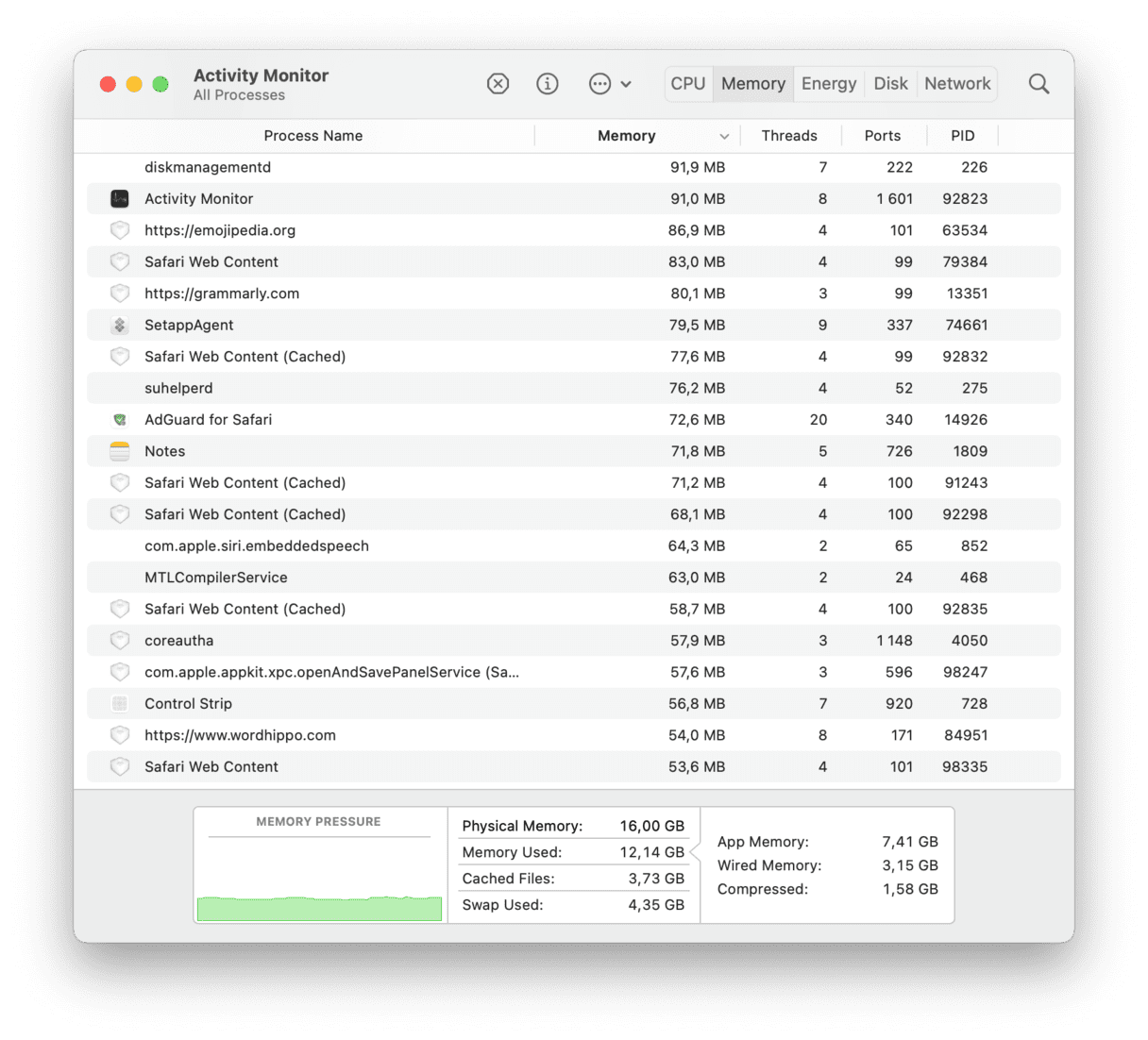Click the ellipsis more actions icon
The width and height of the screenshot is (1148, 1040).
599,84
